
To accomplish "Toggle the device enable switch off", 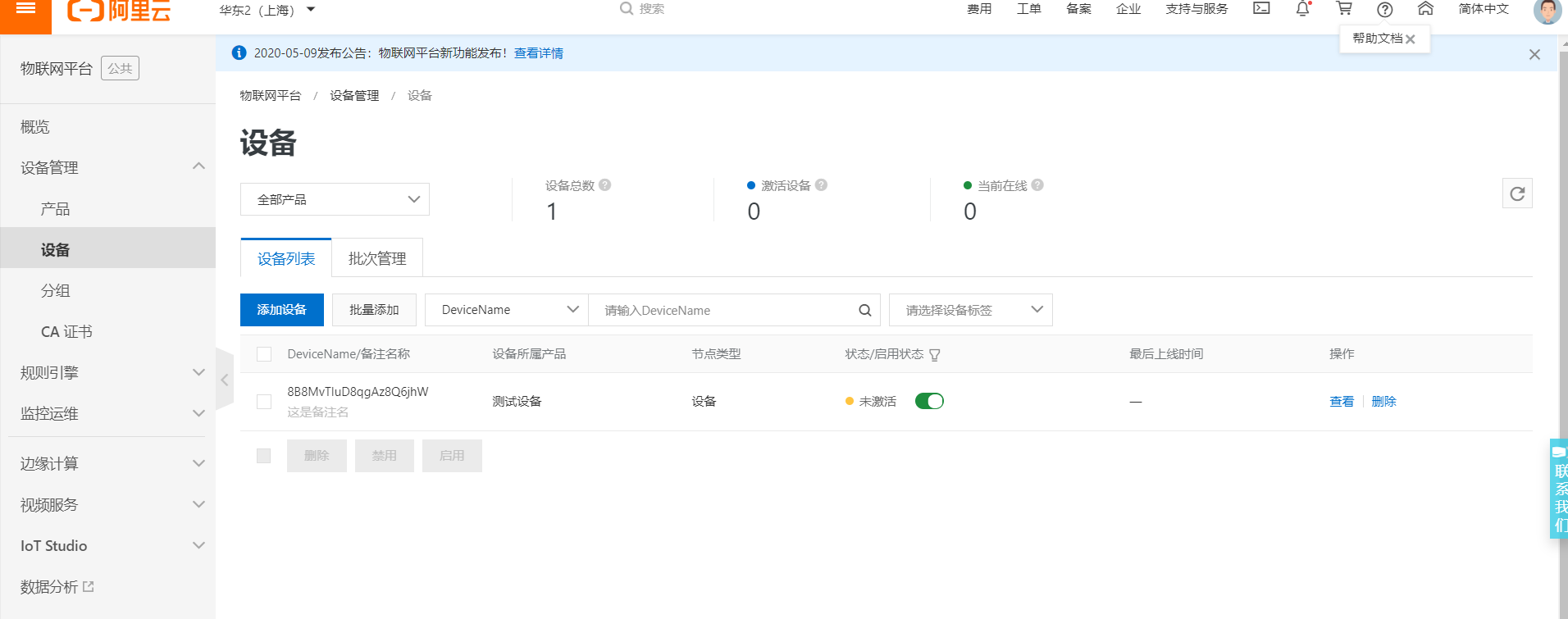I will (929, 401).
